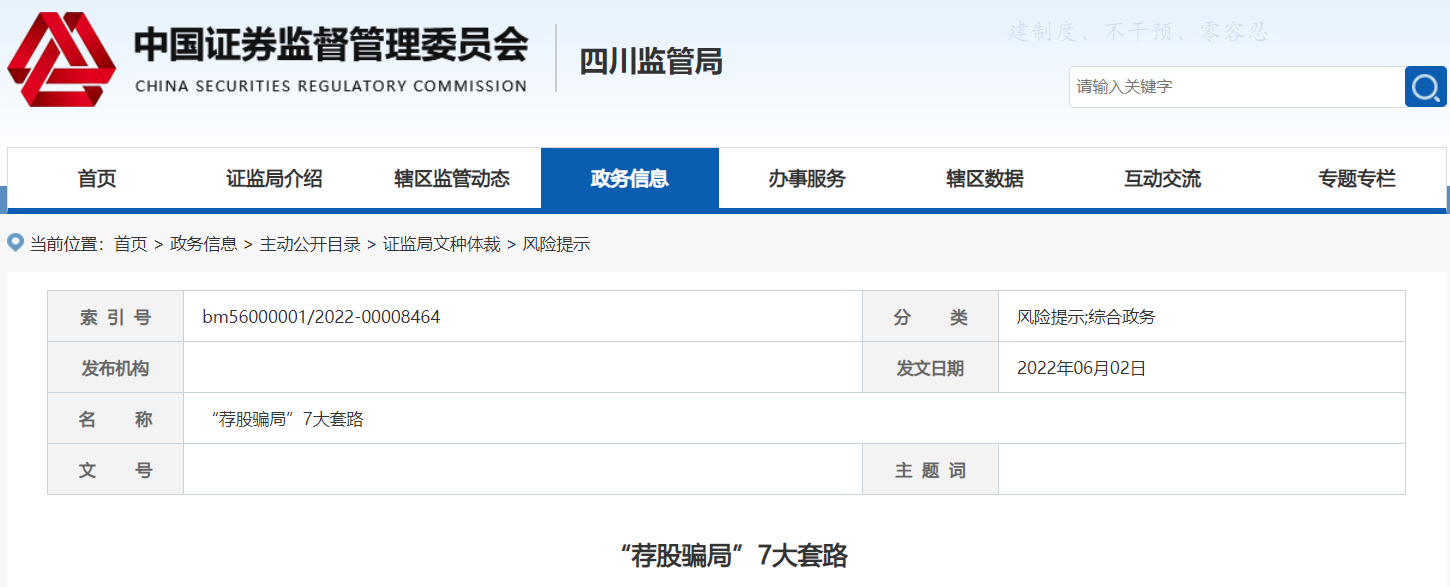
Task: Go to 首页 in the breadcrumb
Action: pyautogui.click(x=131, y=244)
